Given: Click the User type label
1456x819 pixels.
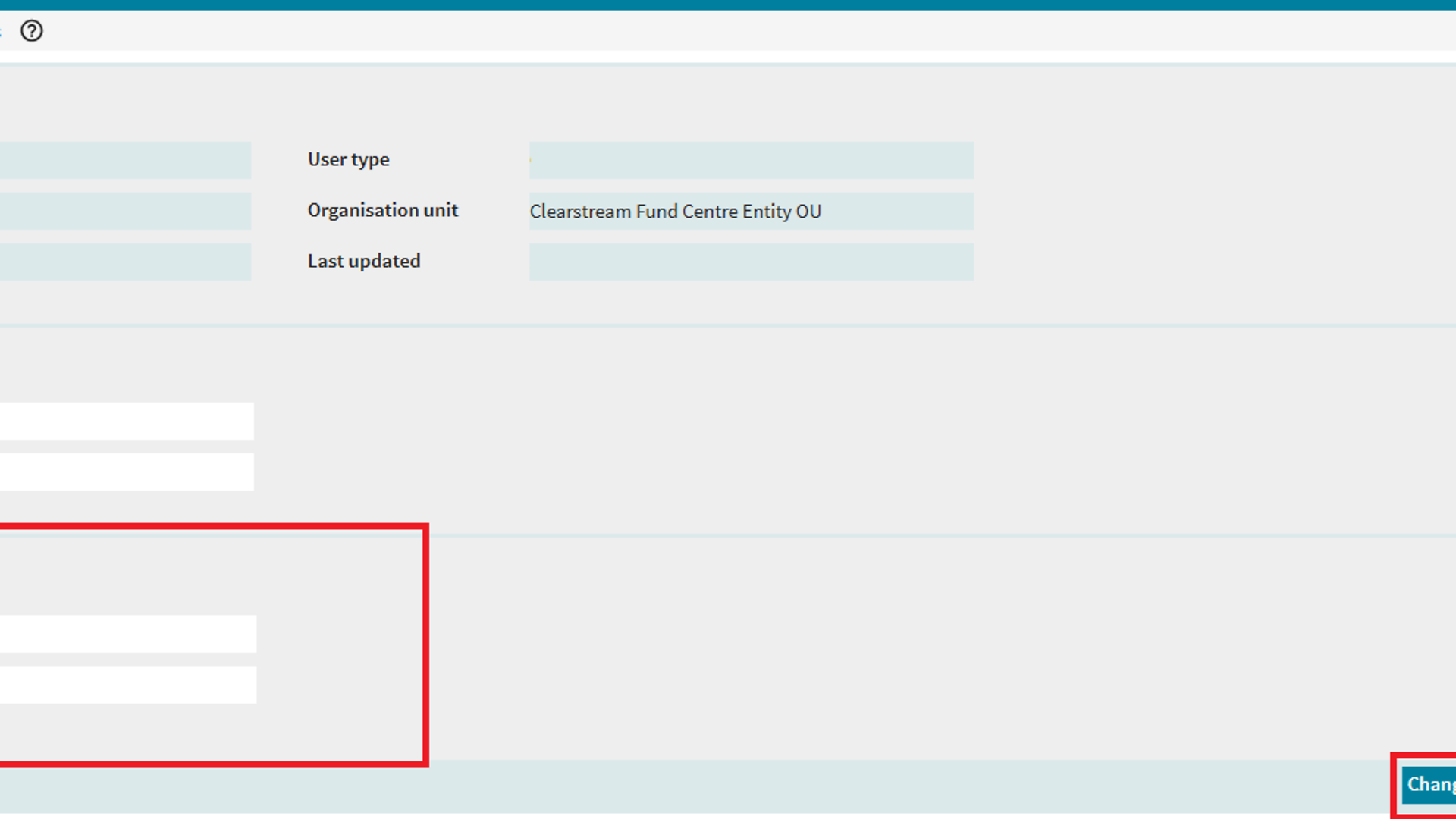Looking at the screenshot, I should (x=348, y=159).
